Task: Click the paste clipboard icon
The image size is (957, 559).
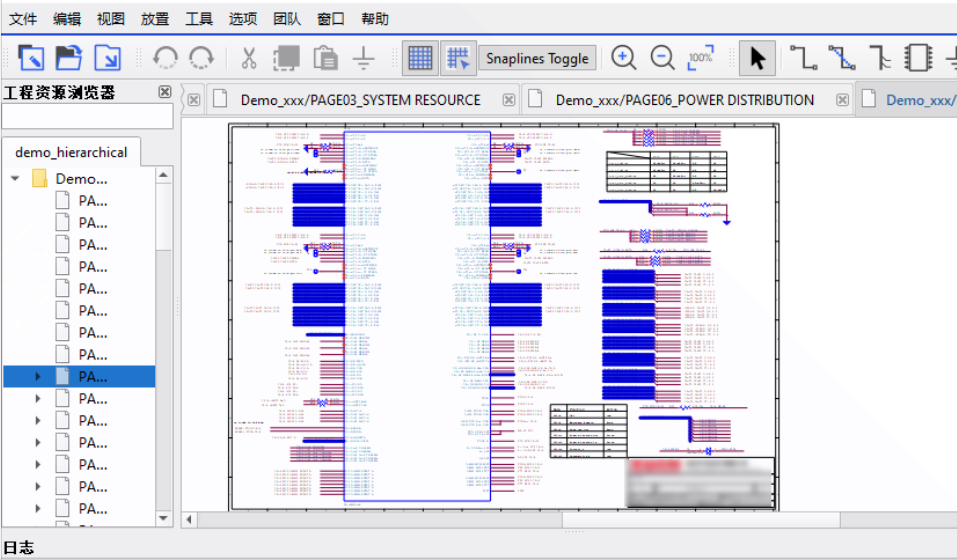Action: coord(325,58)
